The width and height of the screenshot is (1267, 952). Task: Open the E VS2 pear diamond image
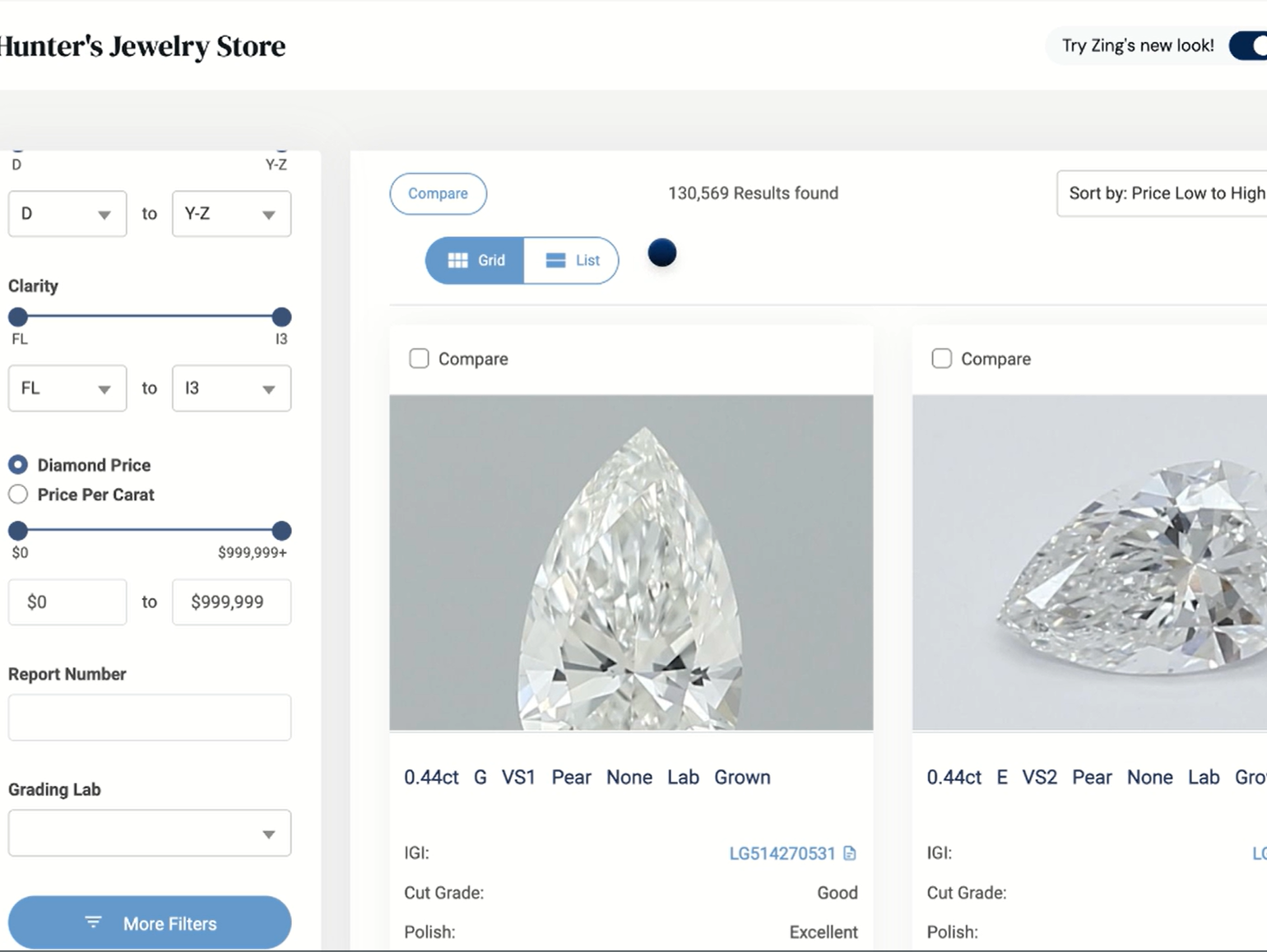click(x=1089, y=563)
